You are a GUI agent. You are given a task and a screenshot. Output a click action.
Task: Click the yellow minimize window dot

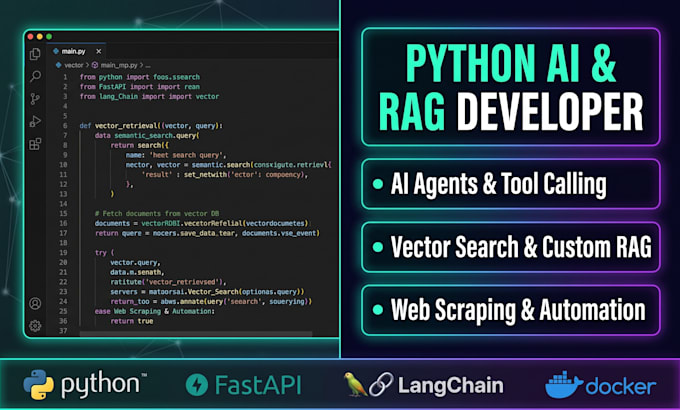[x=40, y=36]
